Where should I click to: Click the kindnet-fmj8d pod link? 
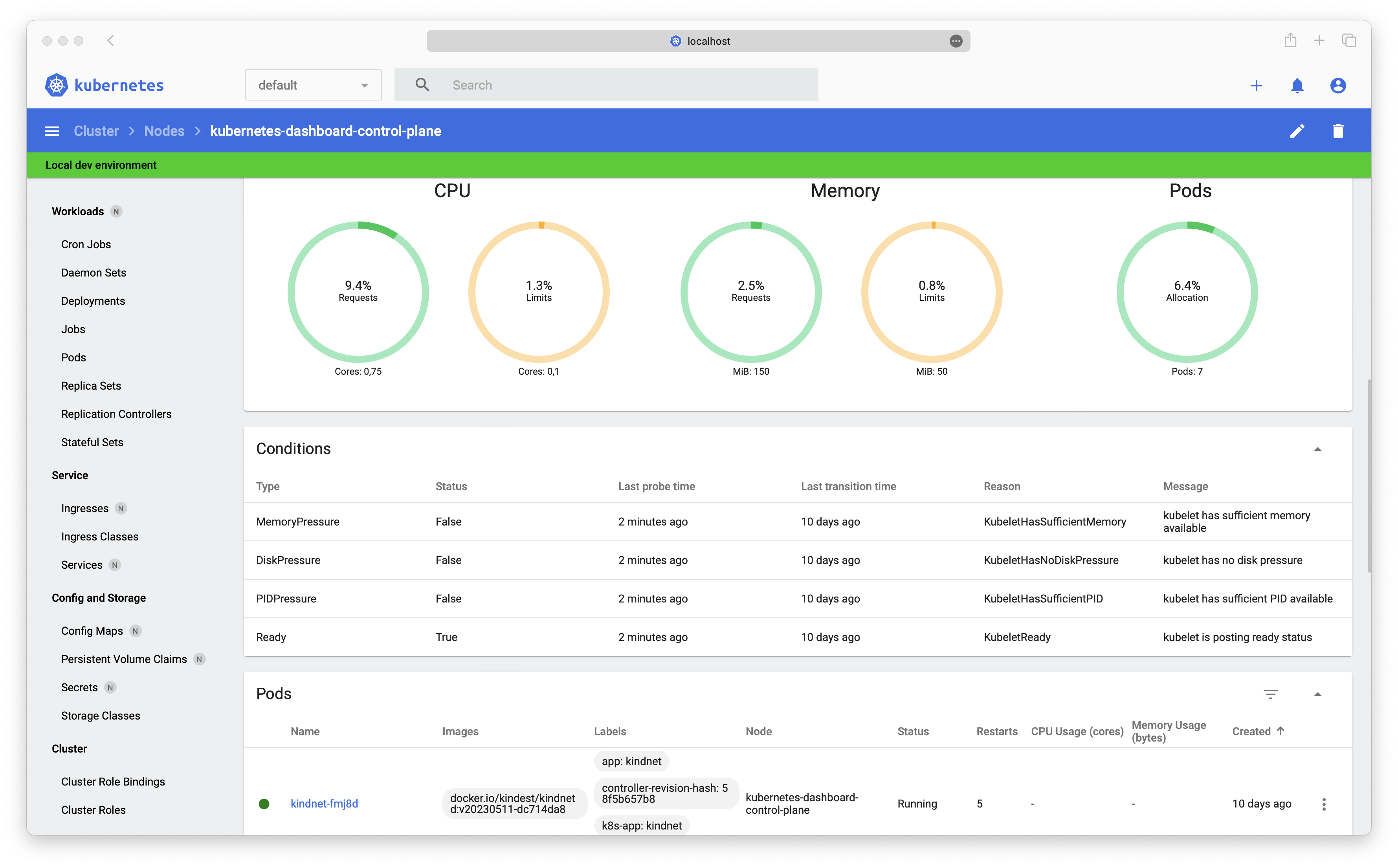[325, 803]
